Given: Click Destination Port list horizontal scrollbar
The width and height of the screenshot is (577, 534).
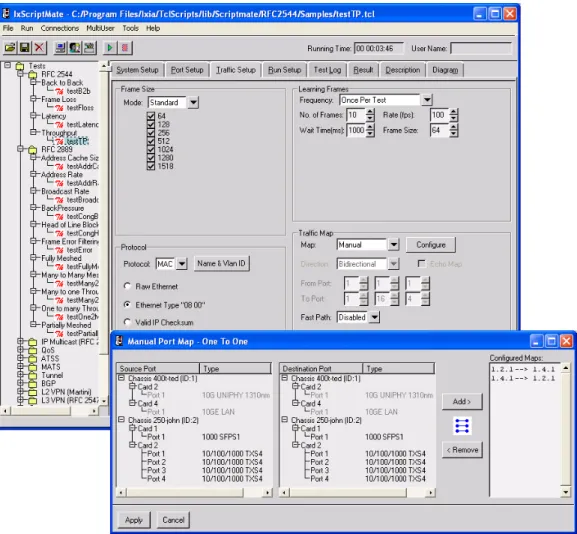Looking at the screenshot, I should pos(357,492).
